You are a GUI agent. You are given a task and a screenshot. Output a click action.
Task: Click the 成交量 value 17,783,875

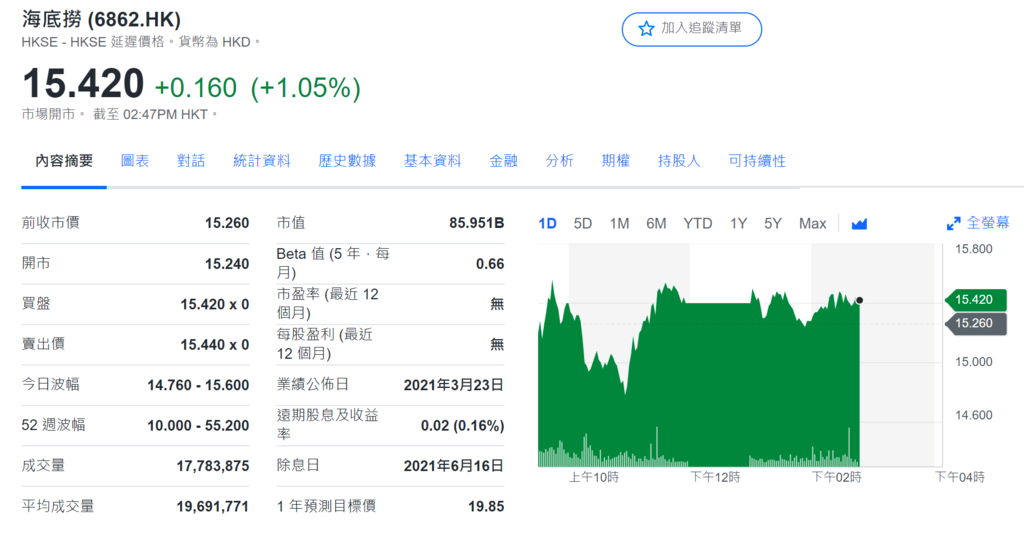[212, 466]
